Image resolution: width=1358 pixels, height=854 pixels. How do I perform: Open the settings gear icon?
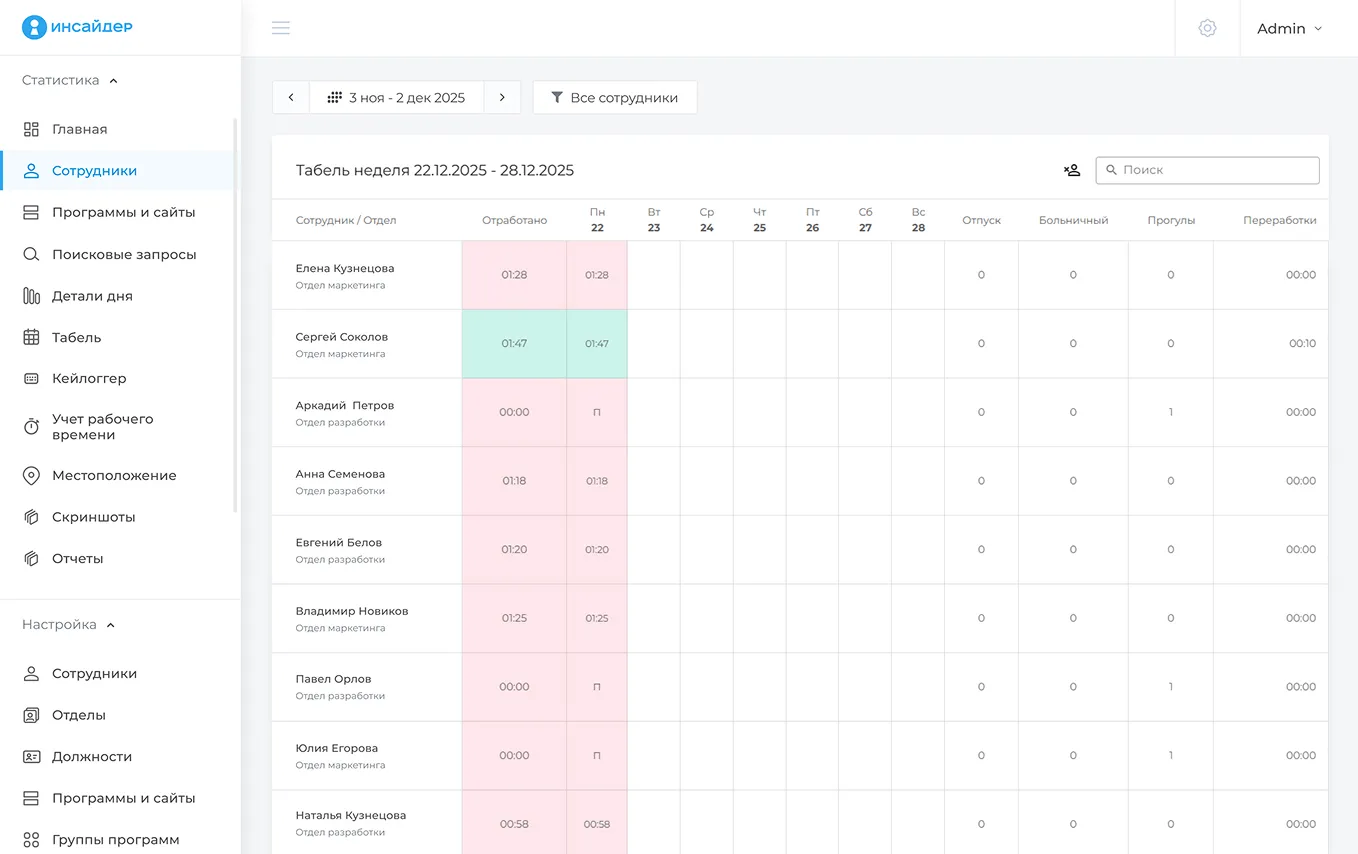point(1207,28)
